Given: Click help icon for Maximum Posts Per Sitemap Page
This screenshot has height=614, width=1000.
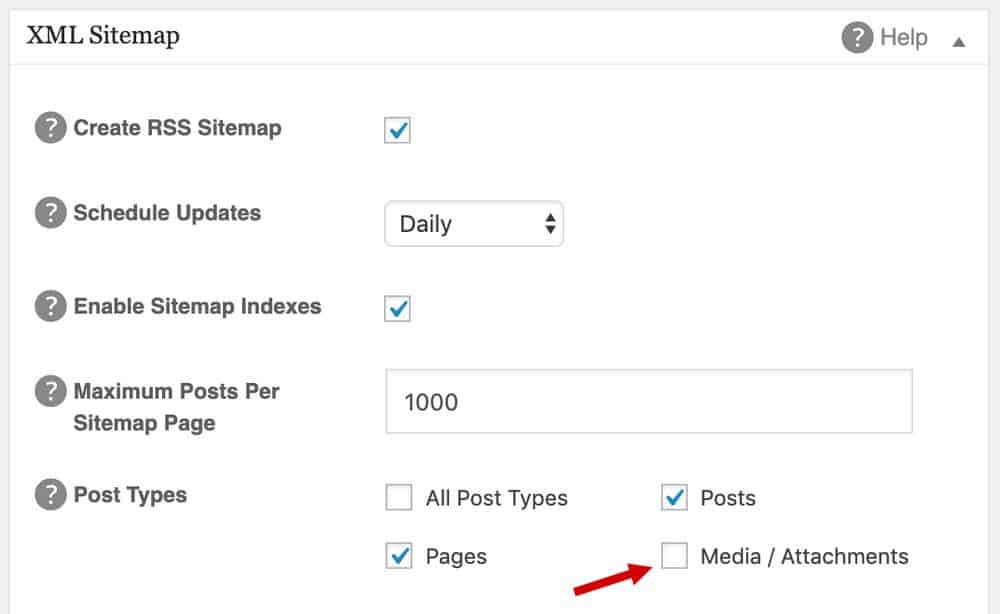Looking at the screenshot, I should pos(51,392).
